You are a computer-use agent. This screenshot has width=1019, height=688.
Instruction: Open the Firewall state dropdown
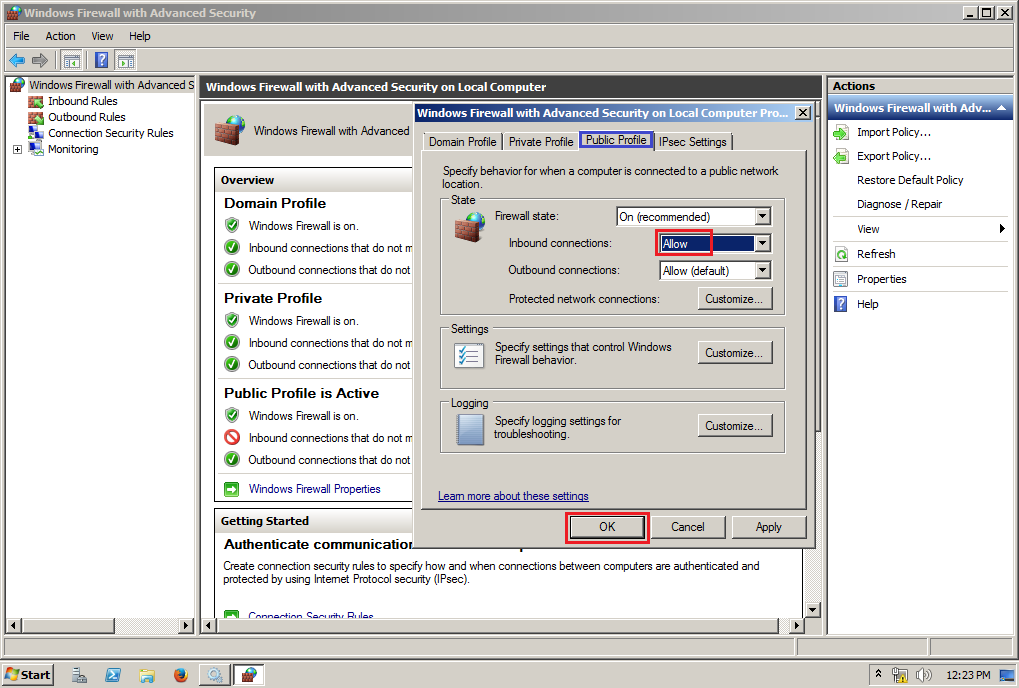click(x=761, y=215)
